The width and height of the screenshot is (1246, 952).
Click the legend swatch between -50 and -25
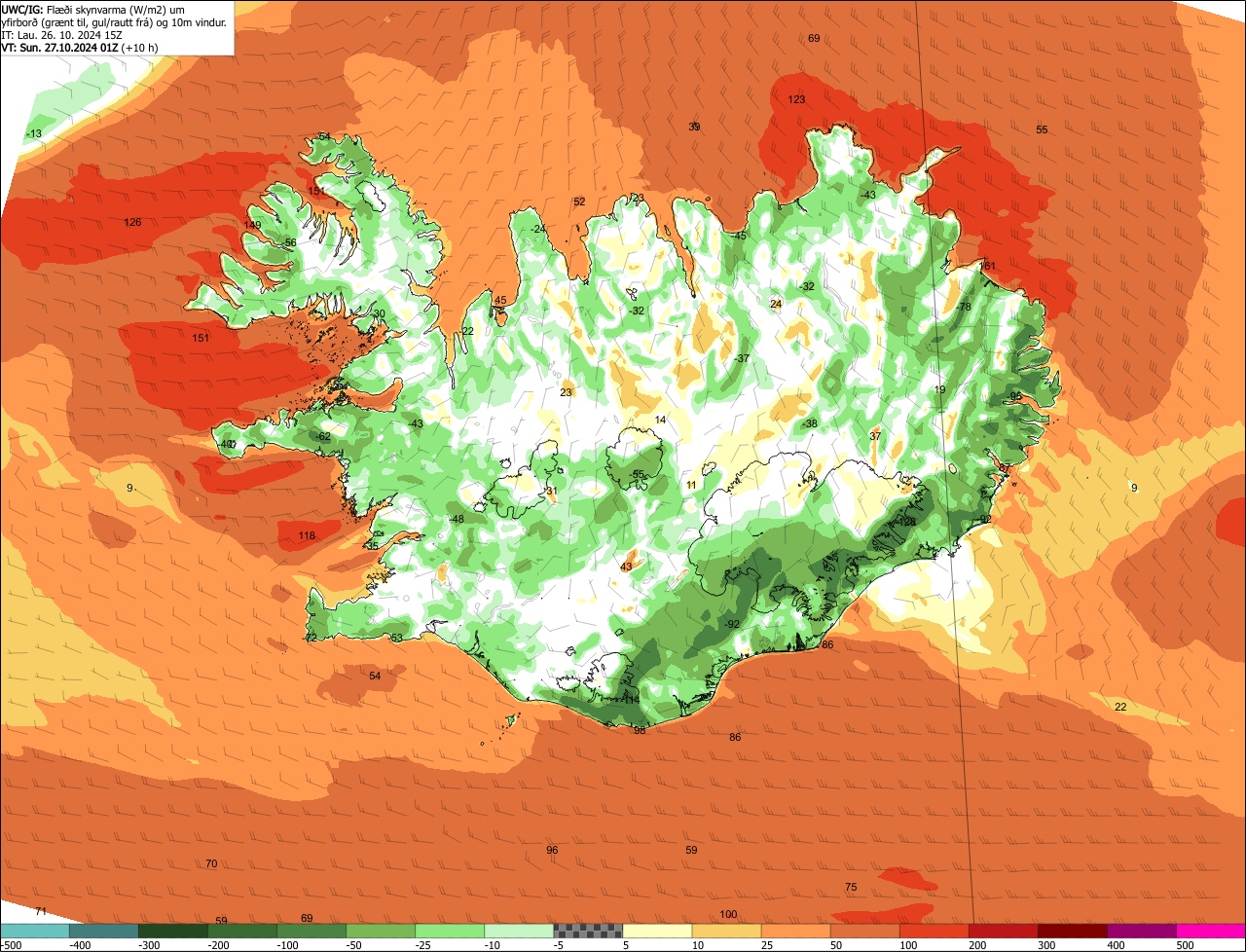pos(381,931)
